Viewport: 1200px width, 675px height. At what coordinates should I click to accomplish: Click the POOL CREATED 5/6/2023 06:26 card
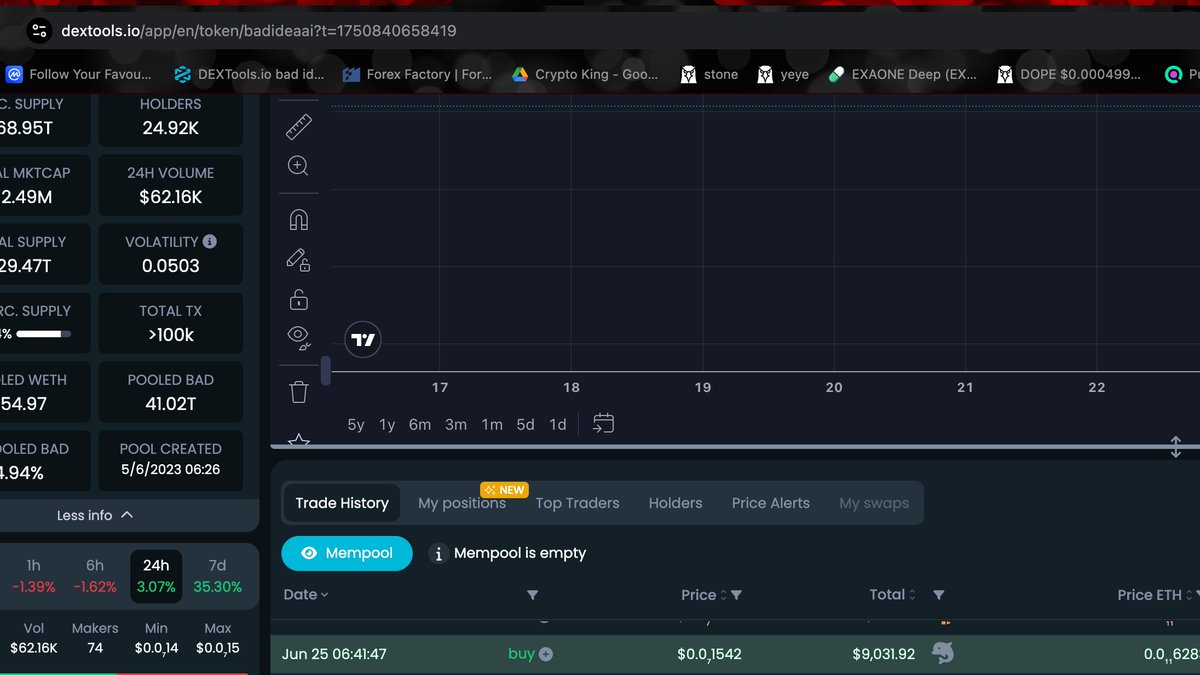point(171,461)
